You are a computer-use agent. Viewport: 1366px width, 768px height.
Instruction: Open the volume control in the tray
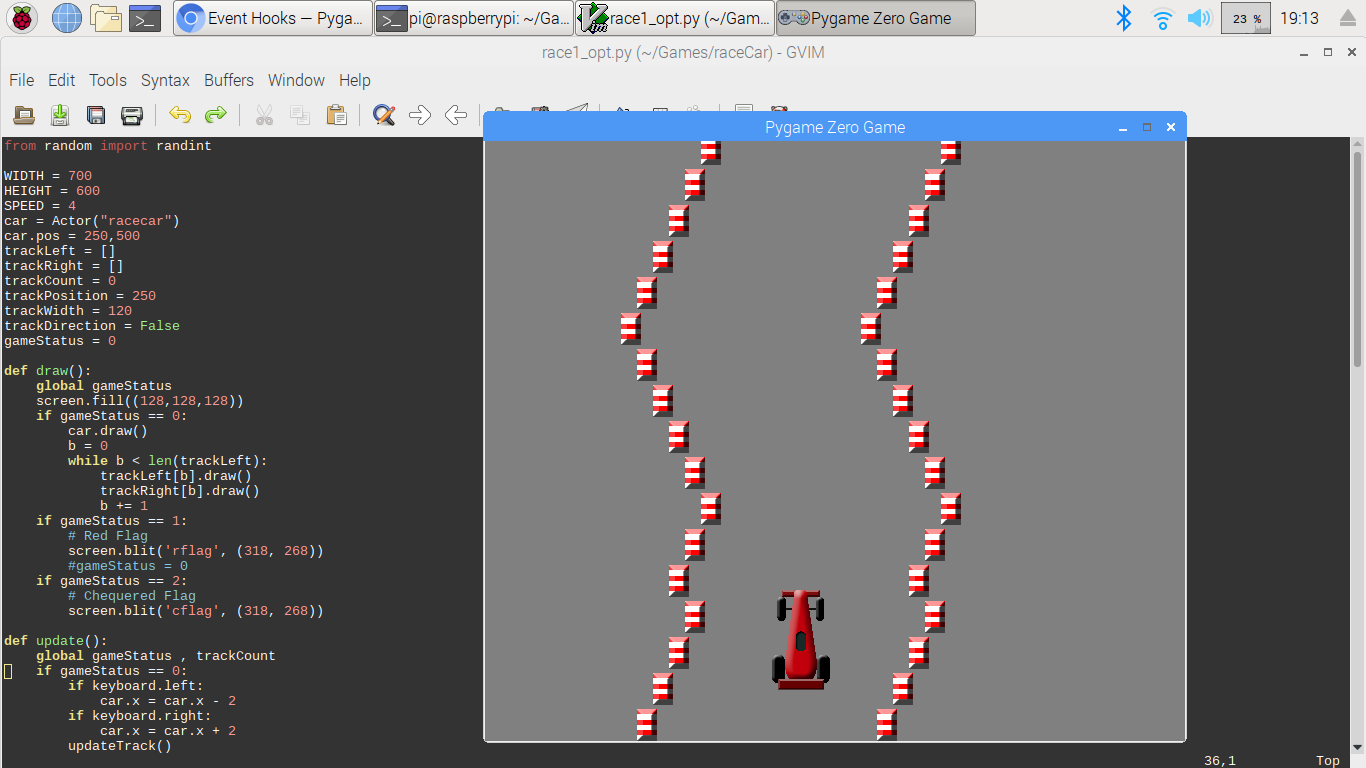click(1199, 17)
